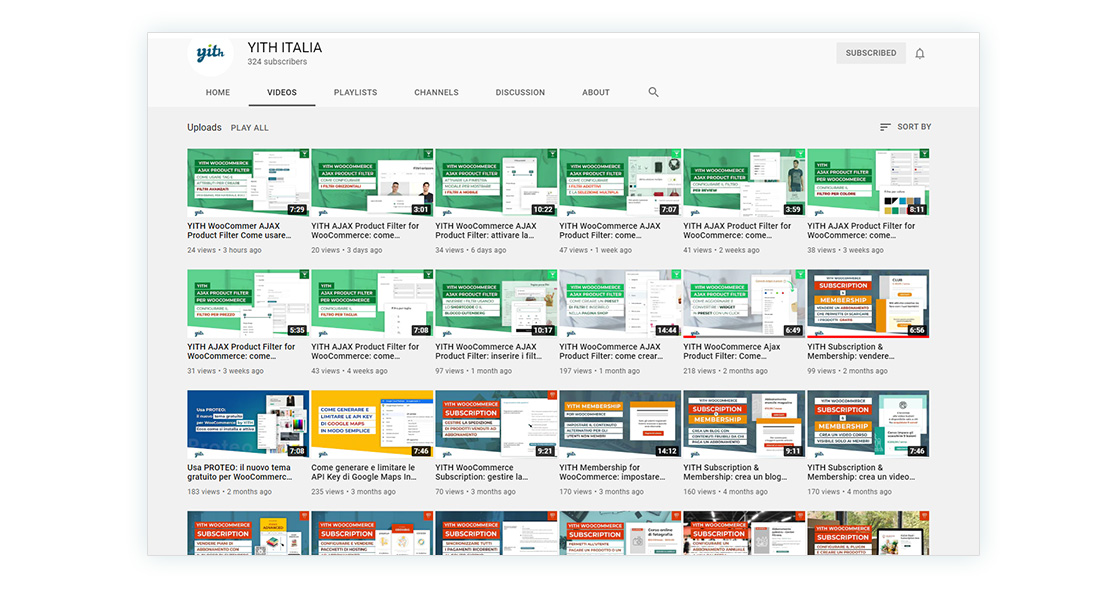Open title "YITH WooCommerce AJAX Product Filter: attivare la..."

[486, 231]
